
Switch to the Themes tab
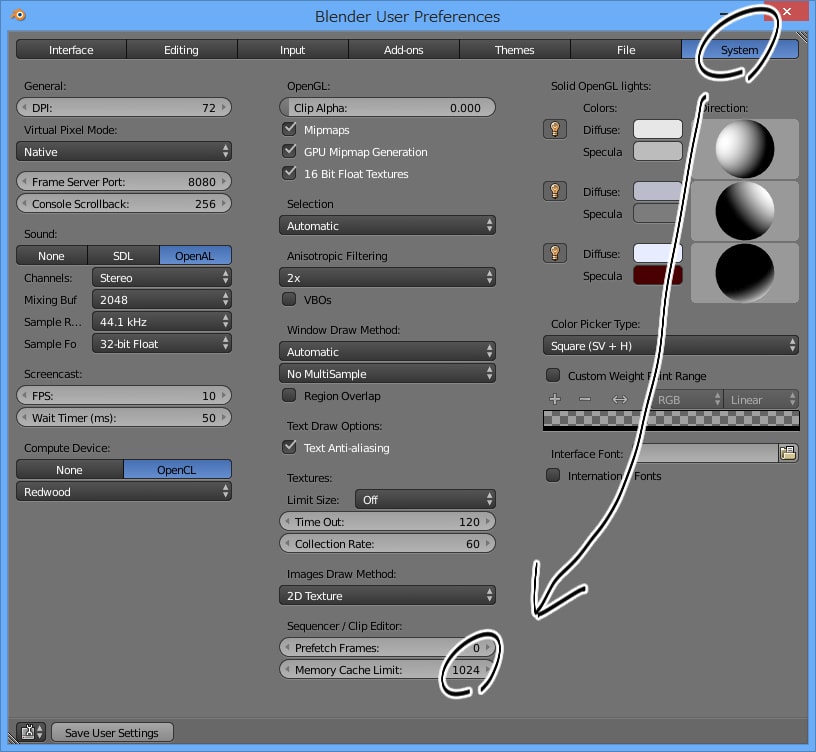pos(515,49)
